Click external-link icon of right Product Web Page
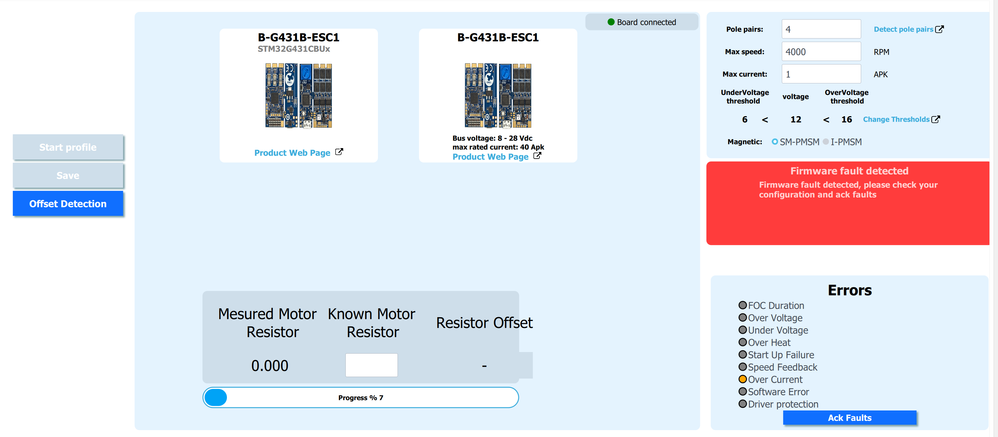This screenshot has width=998, height=437. pos(537,156)
